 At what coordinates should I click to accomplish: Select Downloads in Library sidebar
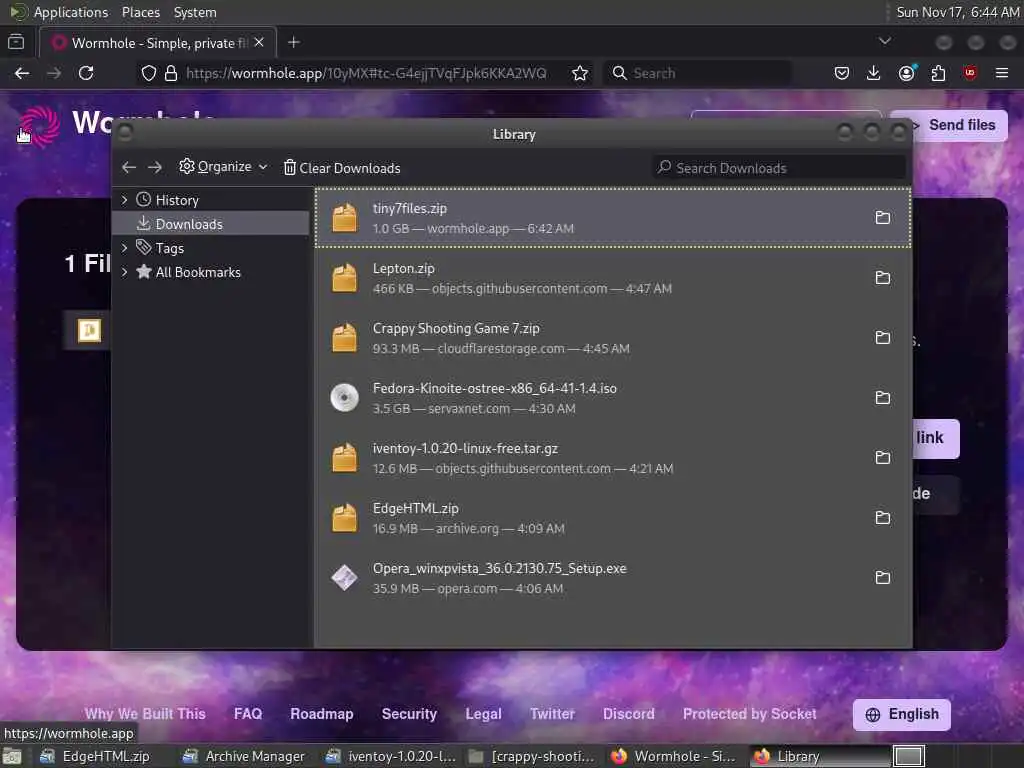pyautogui.click(x=210, y=224)
